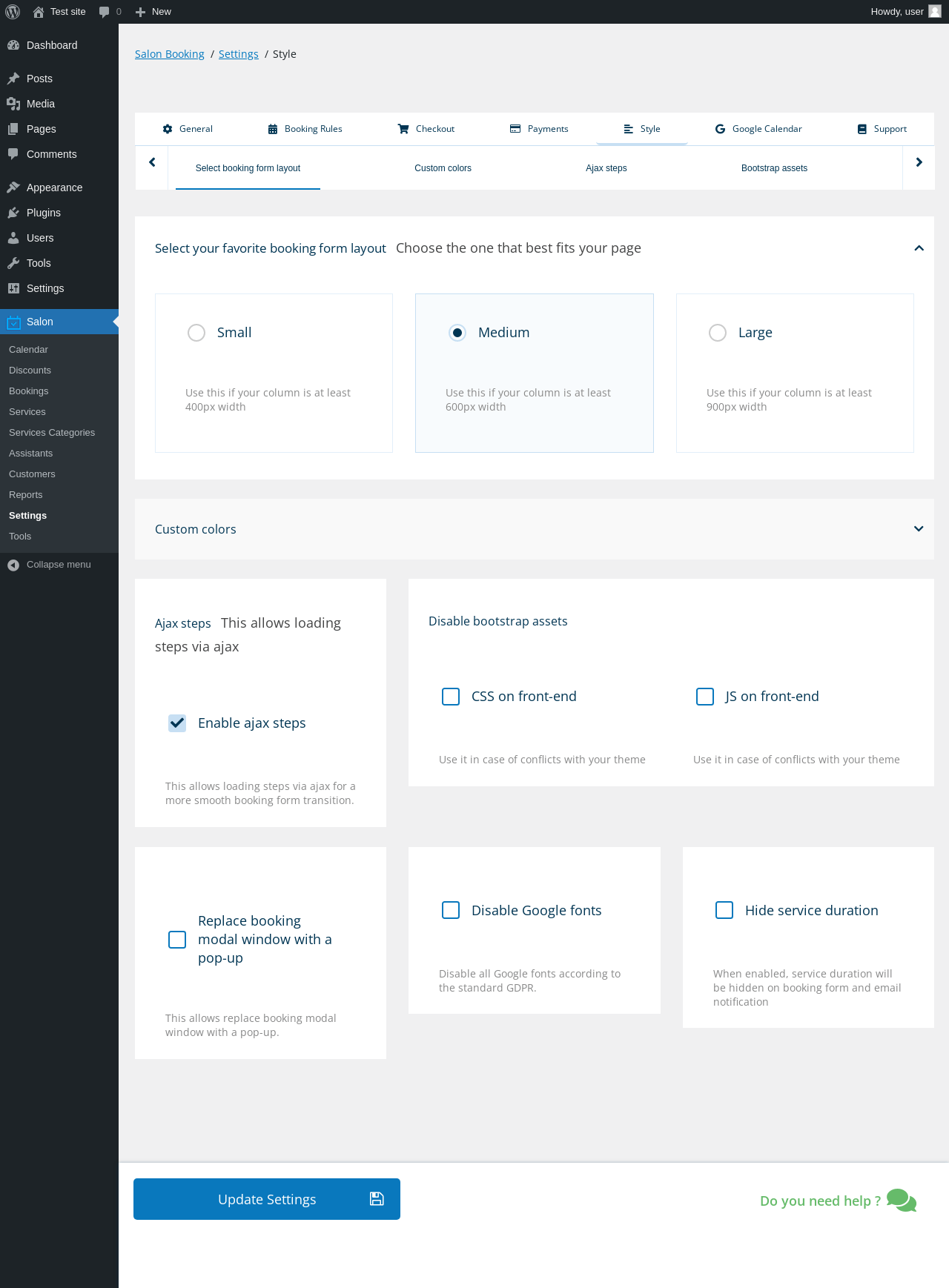Click the WordPress logo icon
This screenshot has height=1288, width=949.
pyautogui.click(x=13, y=12)
